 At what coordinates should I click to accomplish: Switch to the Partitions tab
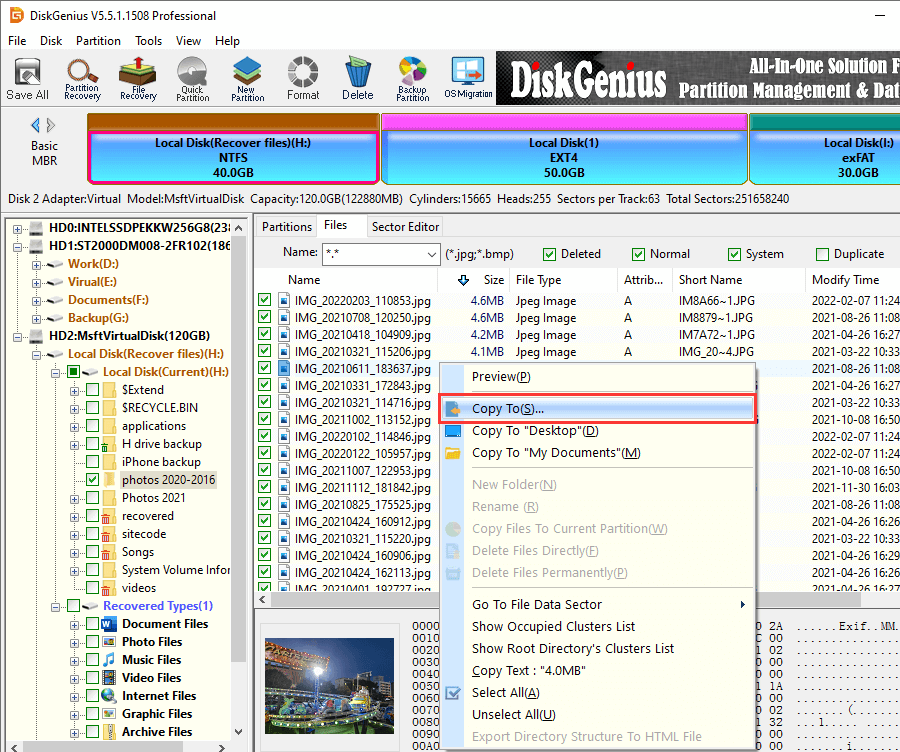(286, 227)
